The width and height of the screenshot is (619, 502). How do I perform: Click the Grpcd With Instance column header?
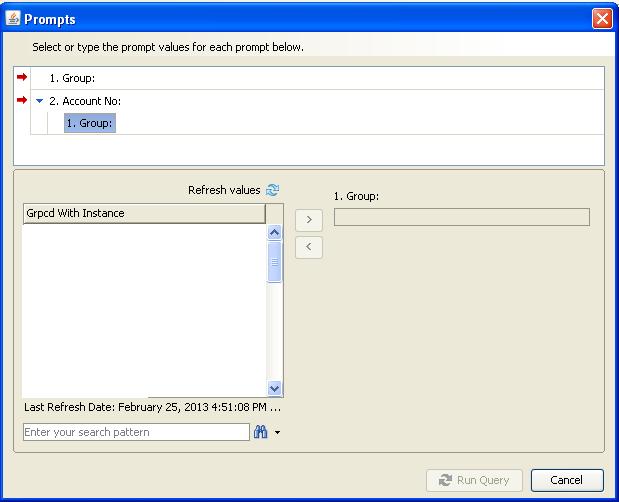pyautogui.click(x=143, y=213)
